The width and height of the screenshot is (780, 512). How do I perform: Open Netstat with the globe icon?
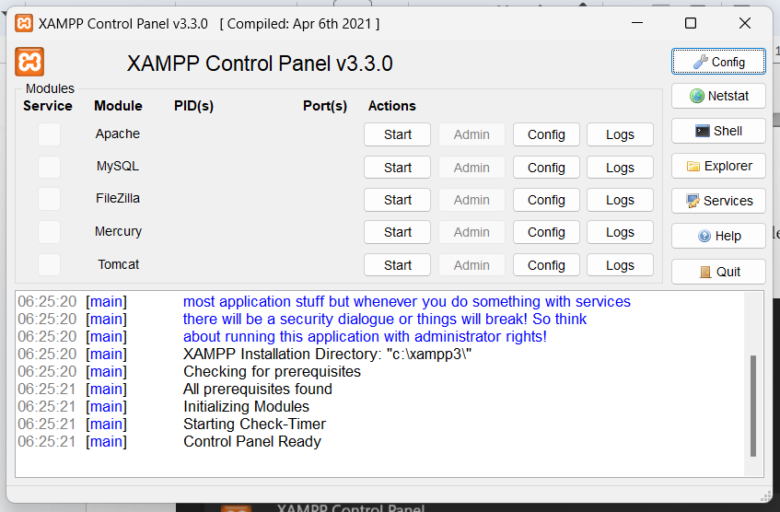[718, 96]
